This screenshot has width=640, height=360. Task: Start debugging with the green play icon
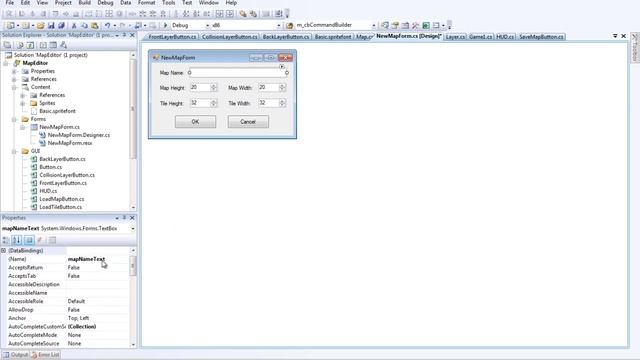(165, 25)
